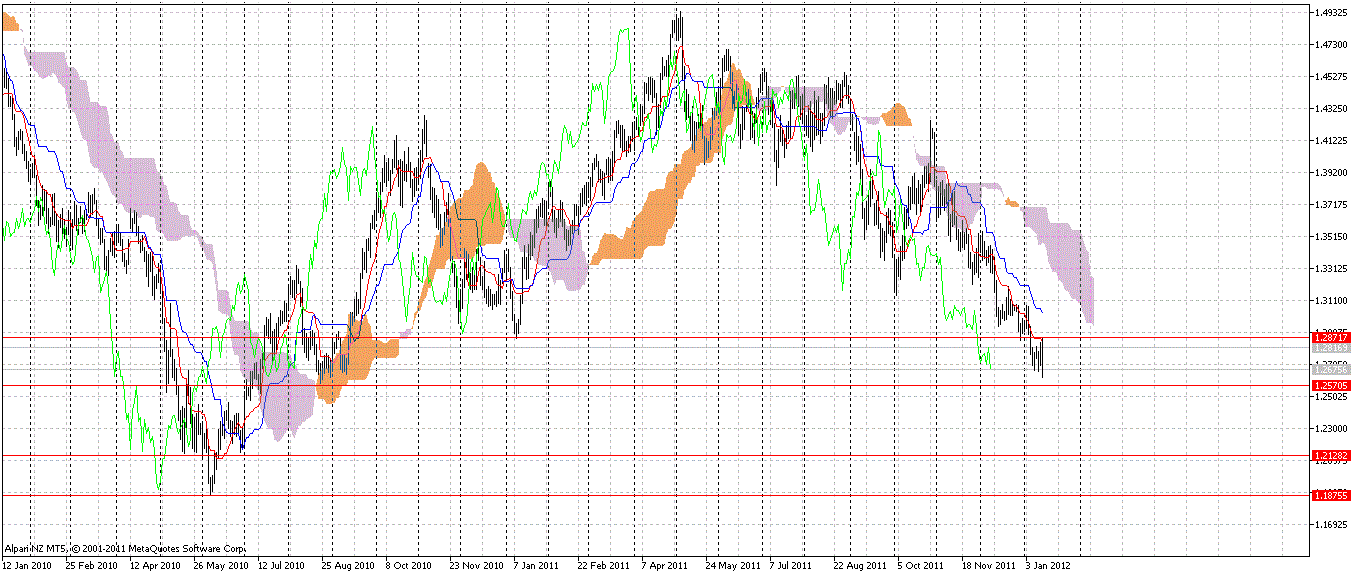Click the 7 Apr 2011 date label

point(665,565)
